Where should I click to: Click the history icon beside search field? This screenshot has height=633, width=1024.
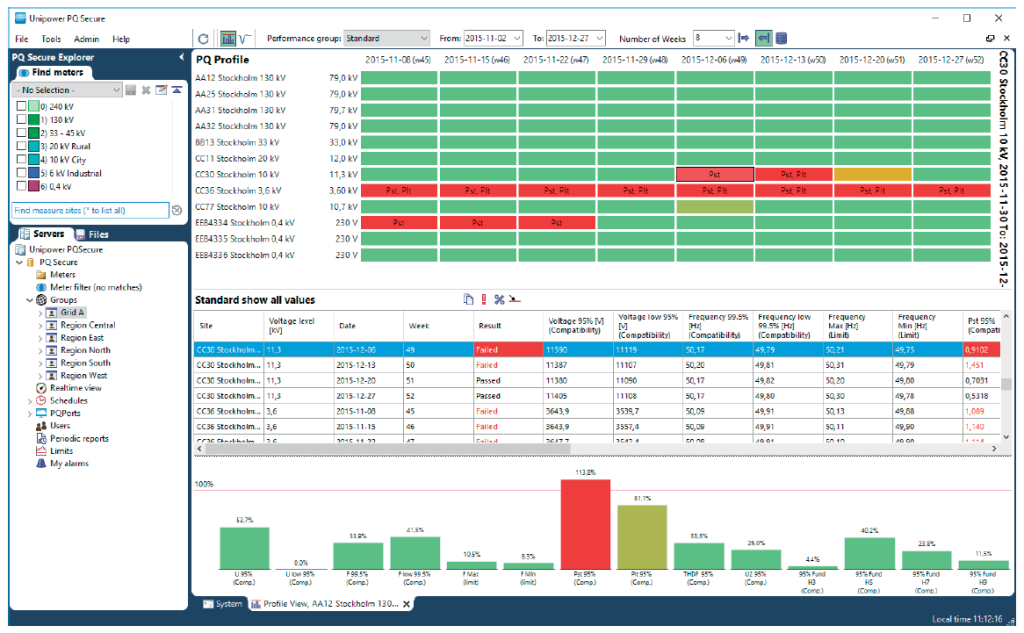tap(177, 211)
